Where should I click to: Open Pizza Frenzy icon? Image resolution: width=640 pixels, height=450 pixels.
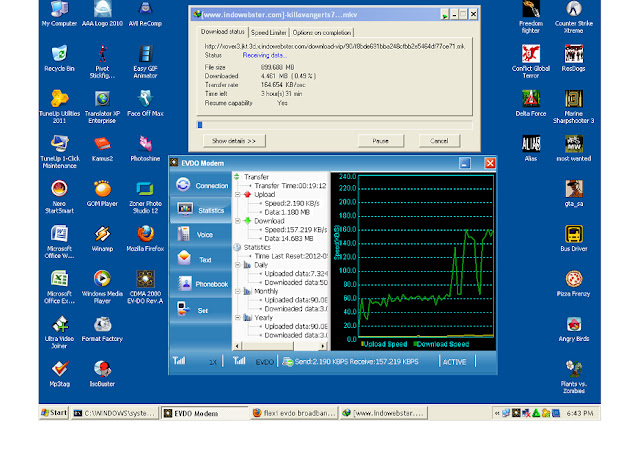573,283
